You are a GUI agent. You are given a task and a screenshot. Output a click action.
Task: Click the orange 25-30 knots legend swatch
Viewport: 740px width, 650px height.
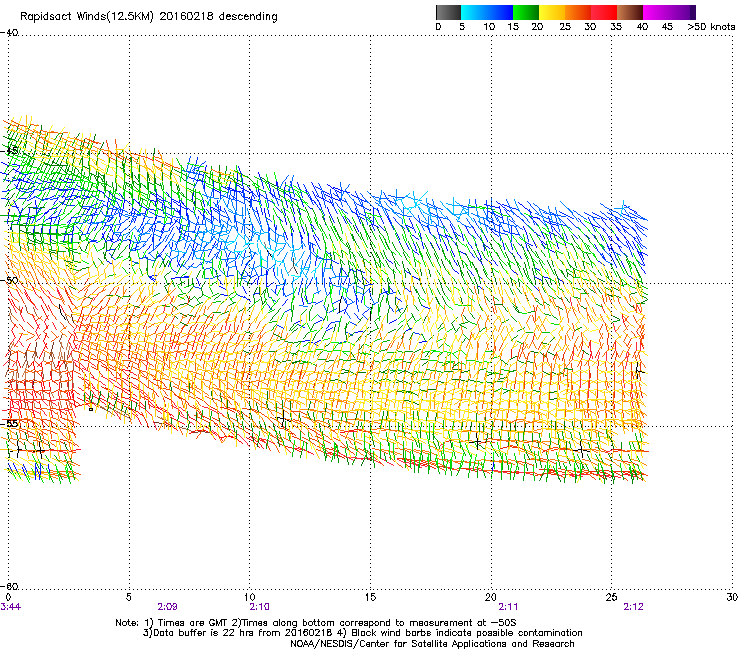(578, 12)
